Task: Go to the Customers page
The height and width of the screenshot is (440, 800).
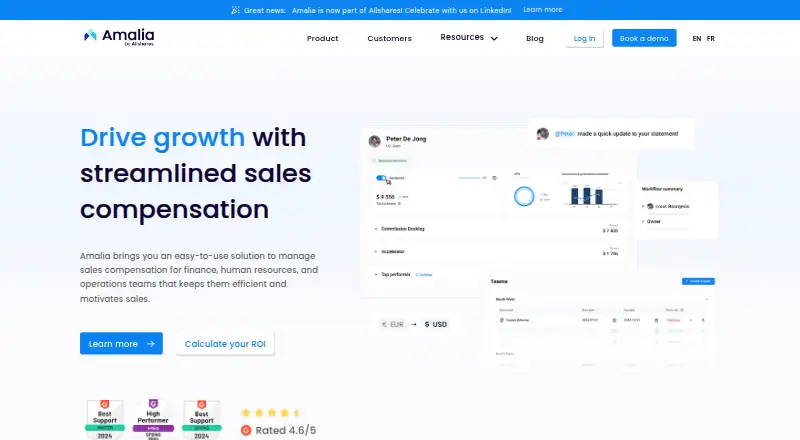Action: 389,38
